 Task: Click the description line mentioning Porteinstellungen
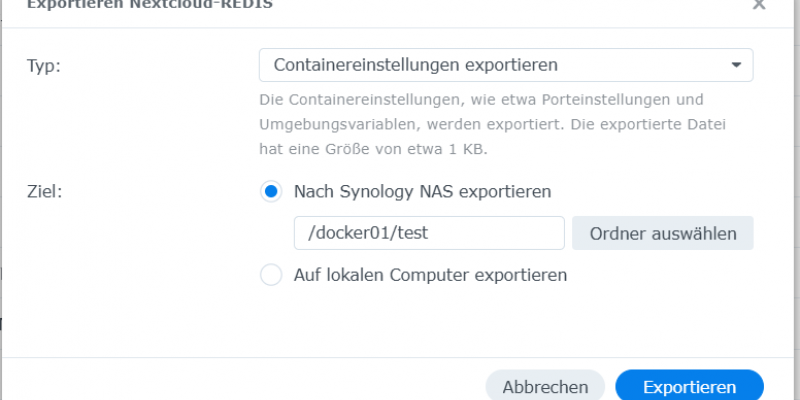tap(481, 100)
